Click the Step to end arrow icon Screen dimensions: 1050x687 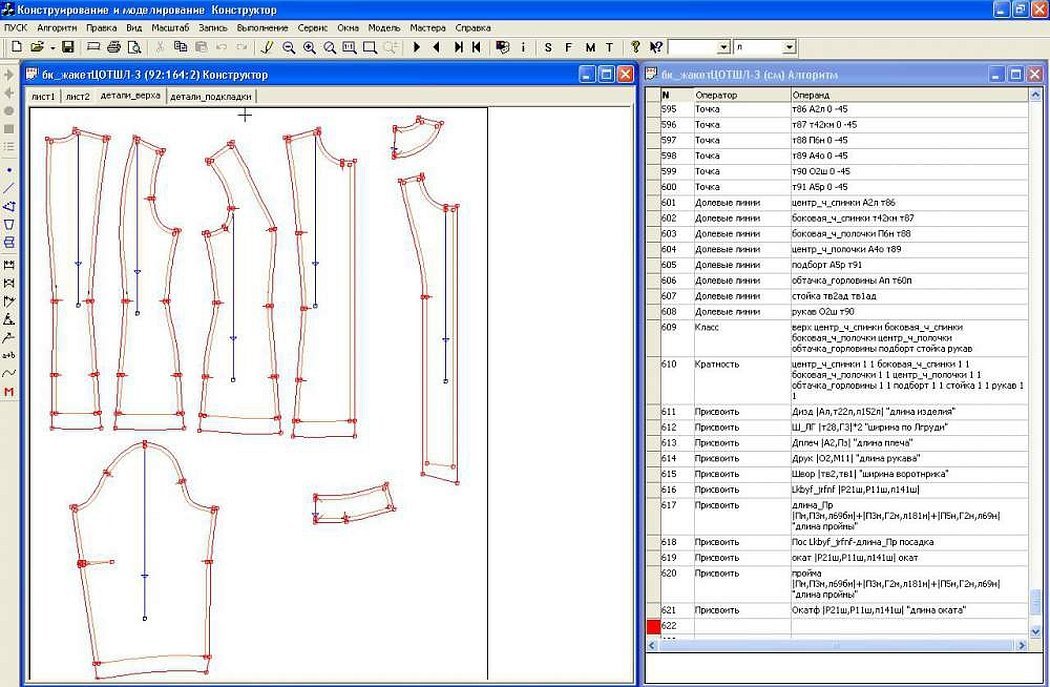coord(458,47)
